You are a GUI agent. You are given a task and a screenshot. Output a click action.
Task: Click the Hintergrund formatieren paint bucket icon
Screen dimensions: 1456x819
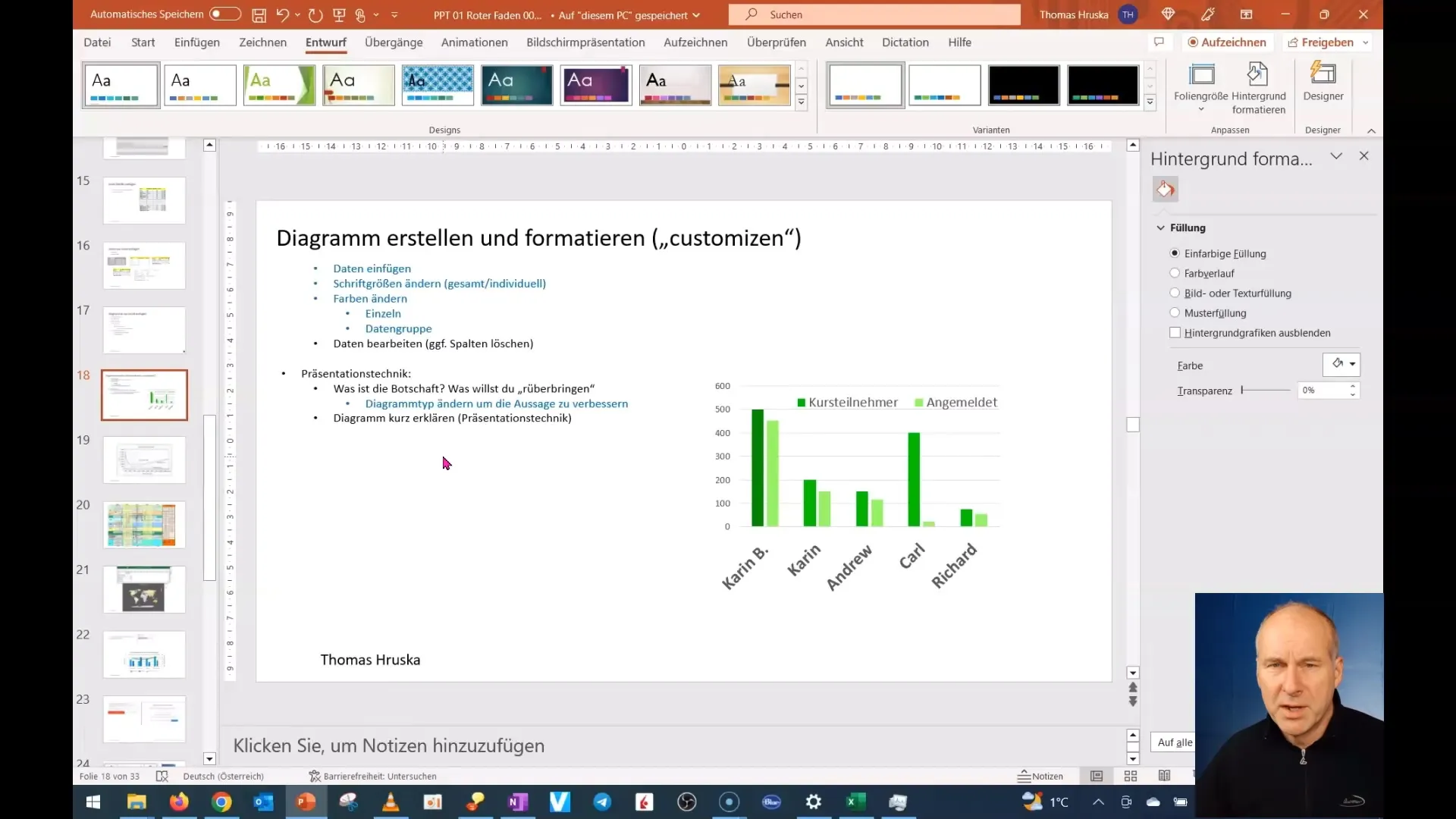point(1166,189)
